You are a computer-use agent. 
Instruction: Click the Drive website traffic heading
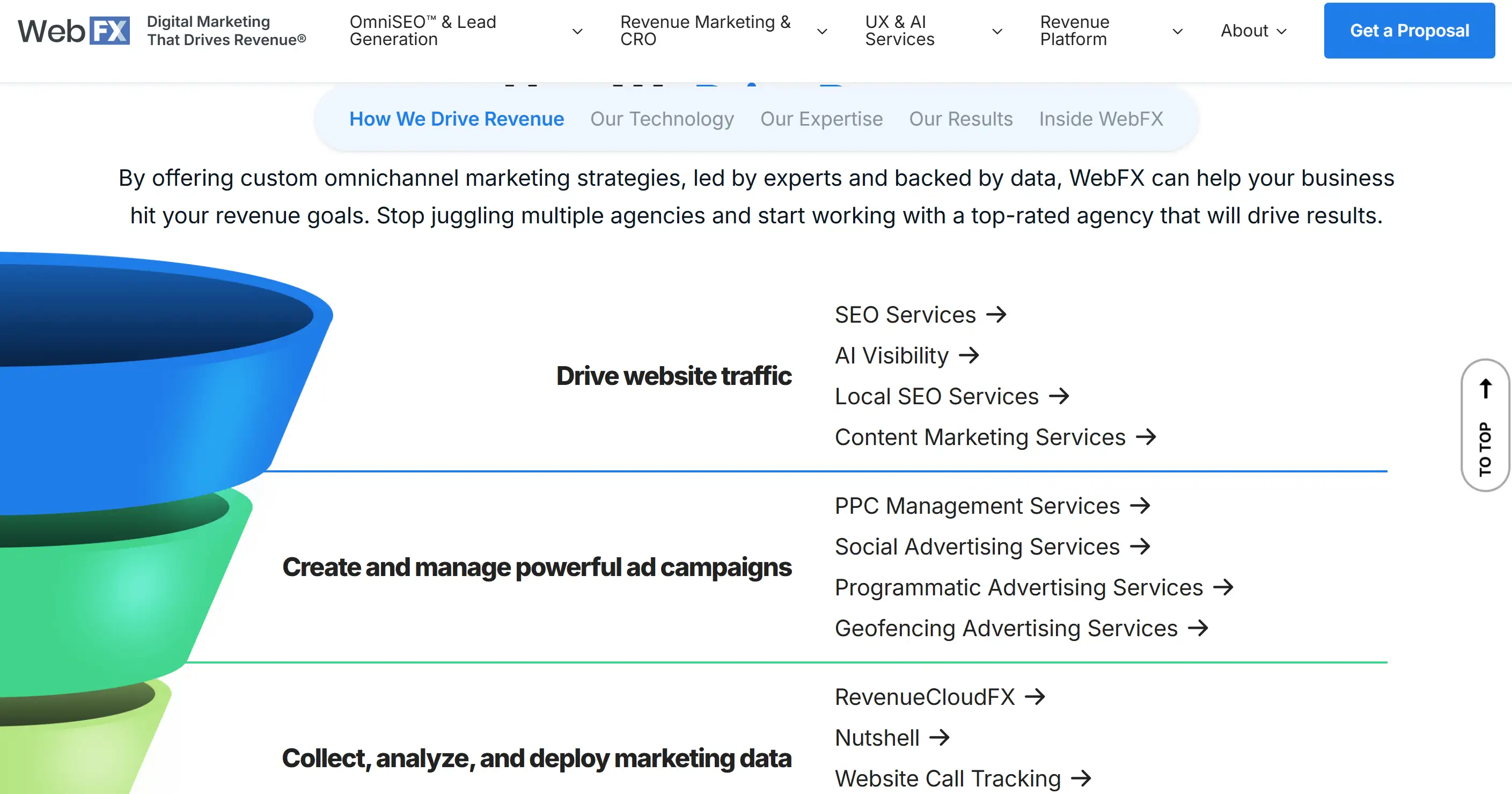point(674,376)
